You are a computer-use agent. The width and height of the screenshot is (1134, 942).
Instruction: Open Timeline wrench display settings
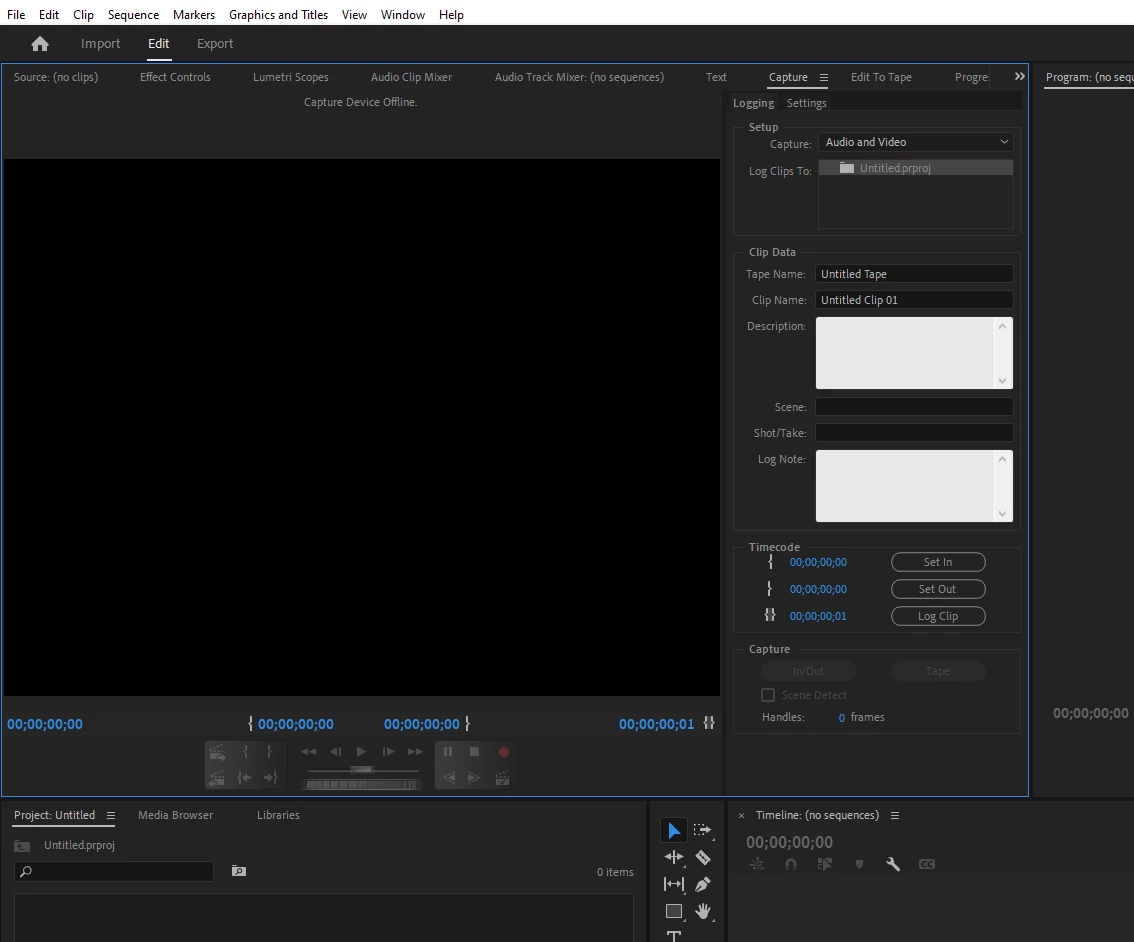click(x=893, y=864)
